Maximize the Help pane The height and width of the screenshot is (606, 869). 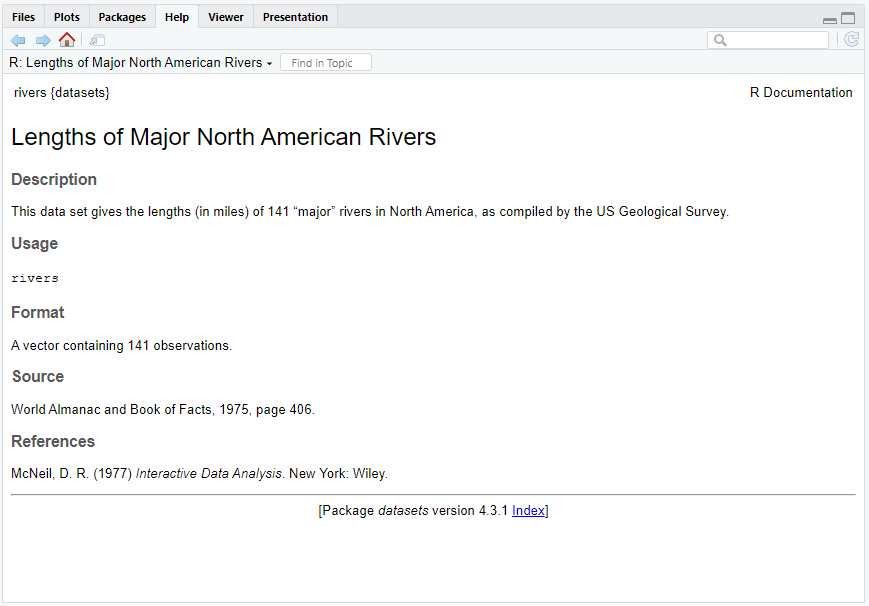(x=848, y=18)
